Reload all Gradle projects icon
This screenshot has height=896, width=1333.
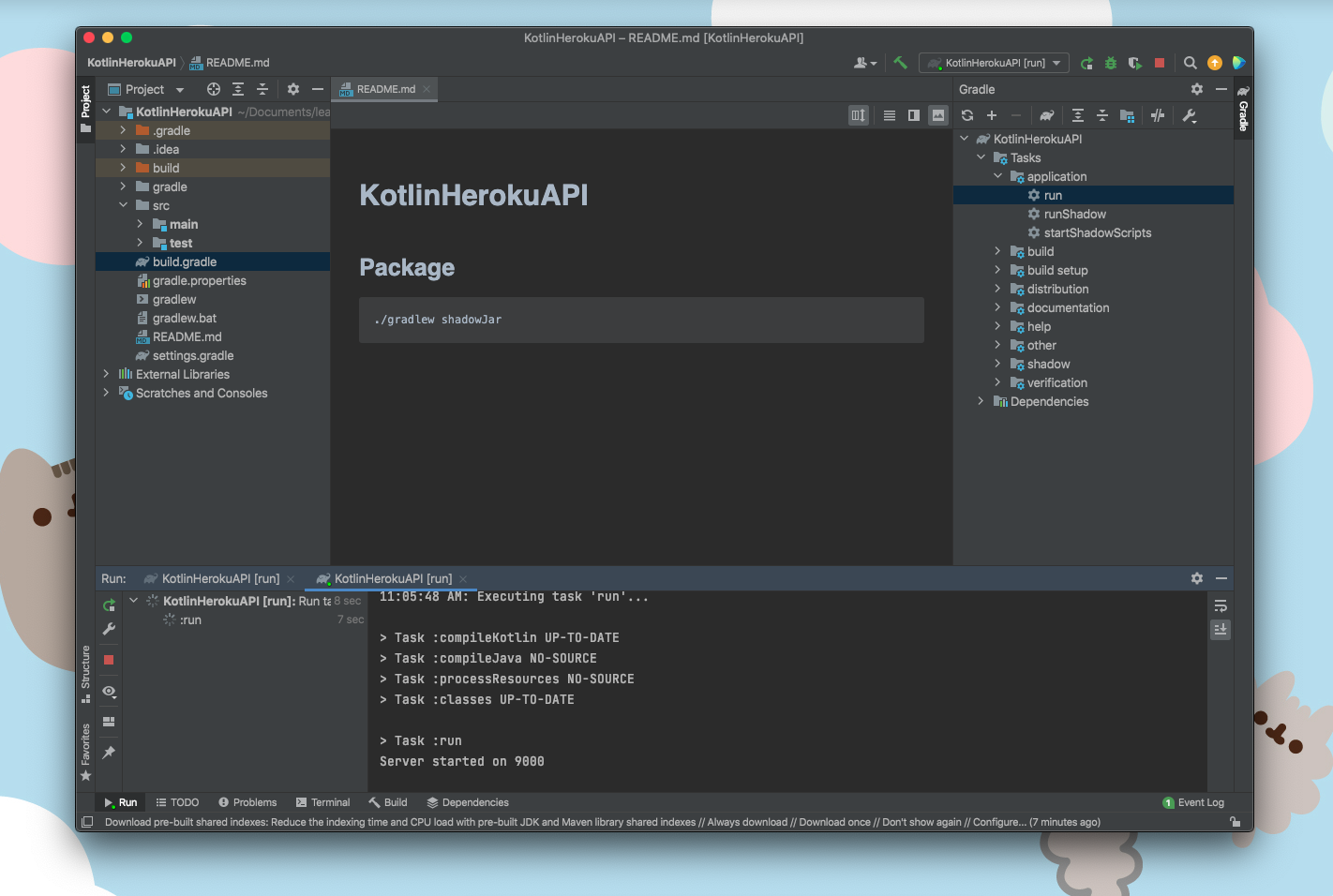point(967,115)
